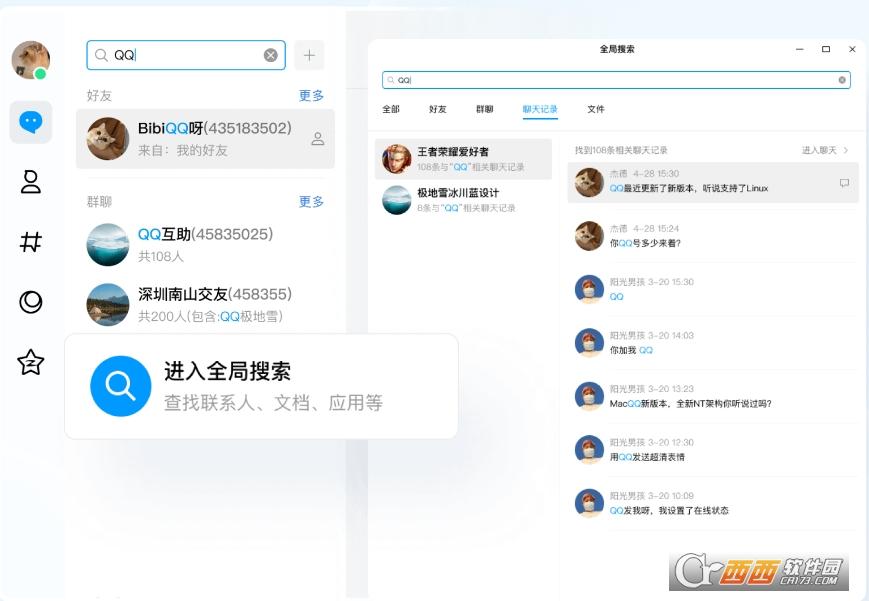869x601 pixels.
Task: Click the QQ互助 group avatar
Action: [x=108, y=245]
